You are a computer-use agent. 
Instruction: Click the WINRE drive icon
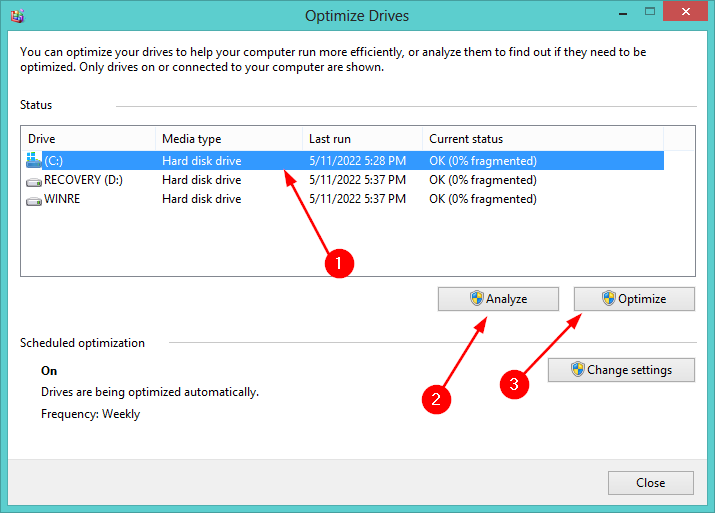tap(34, 199)
